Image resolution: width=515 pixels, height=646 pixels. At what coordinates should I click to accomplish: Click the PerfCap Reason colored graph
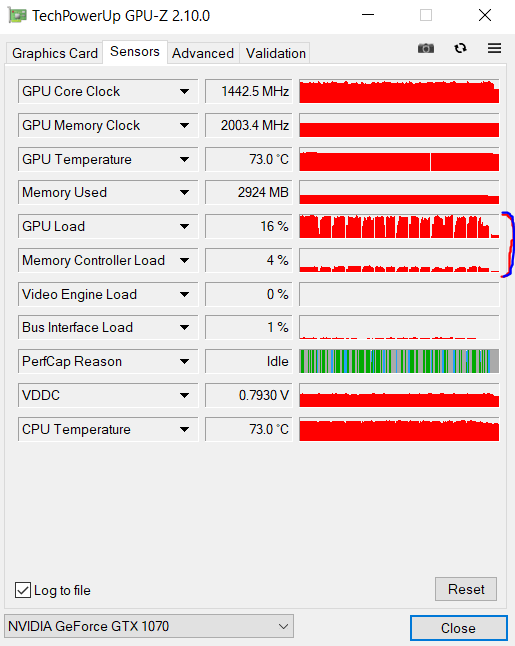399,361
